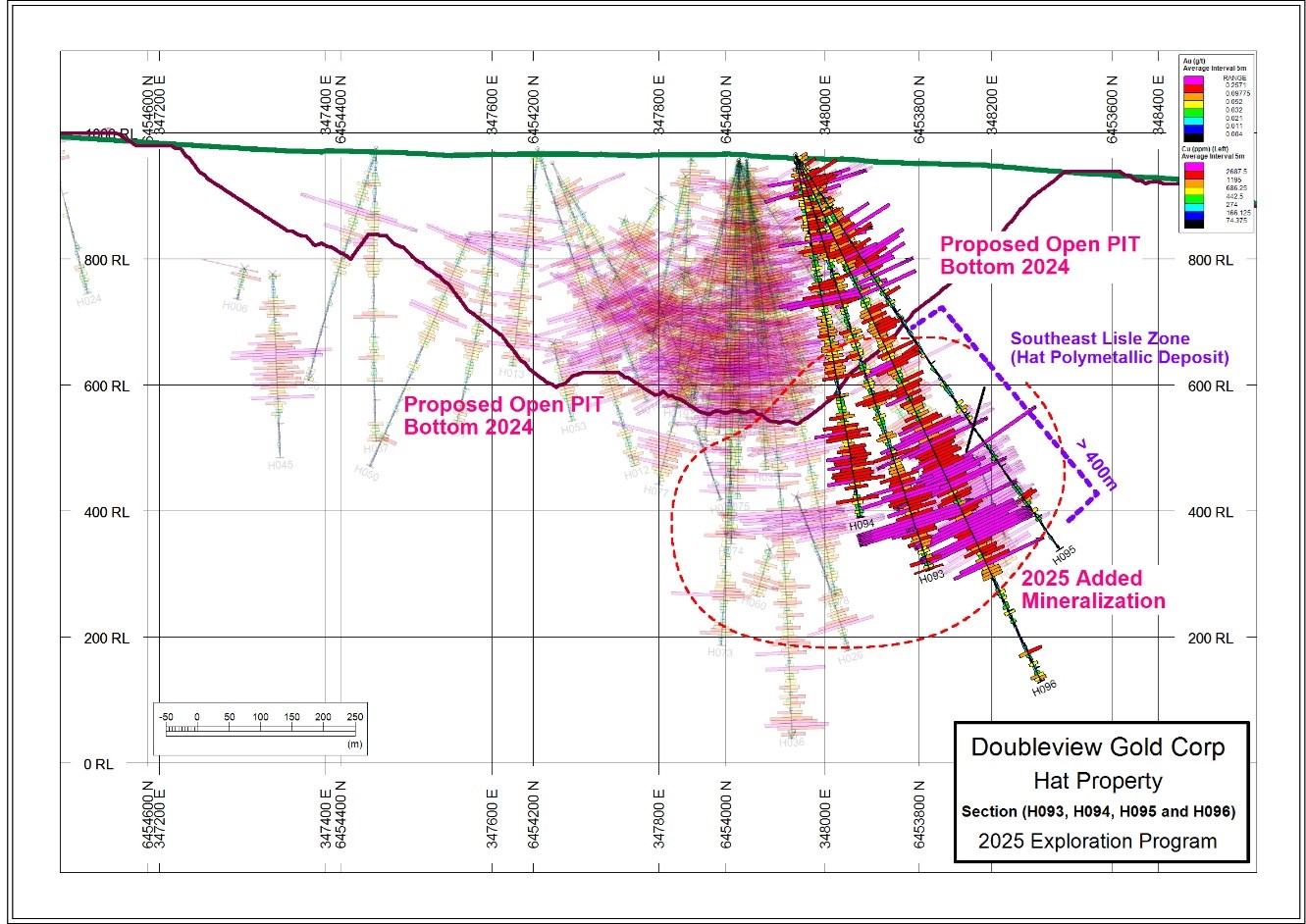Click the 'Hat Property' heading

point(1097,781)
